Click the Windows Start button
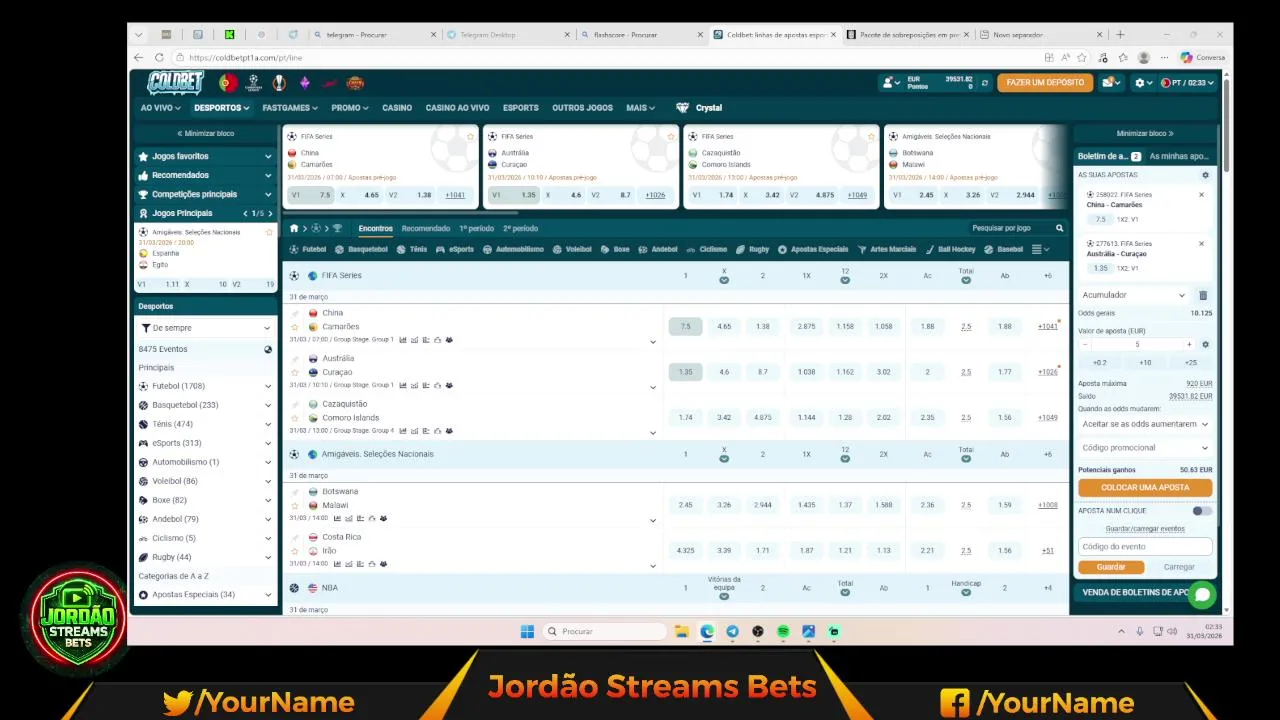 tap(527, 631)
